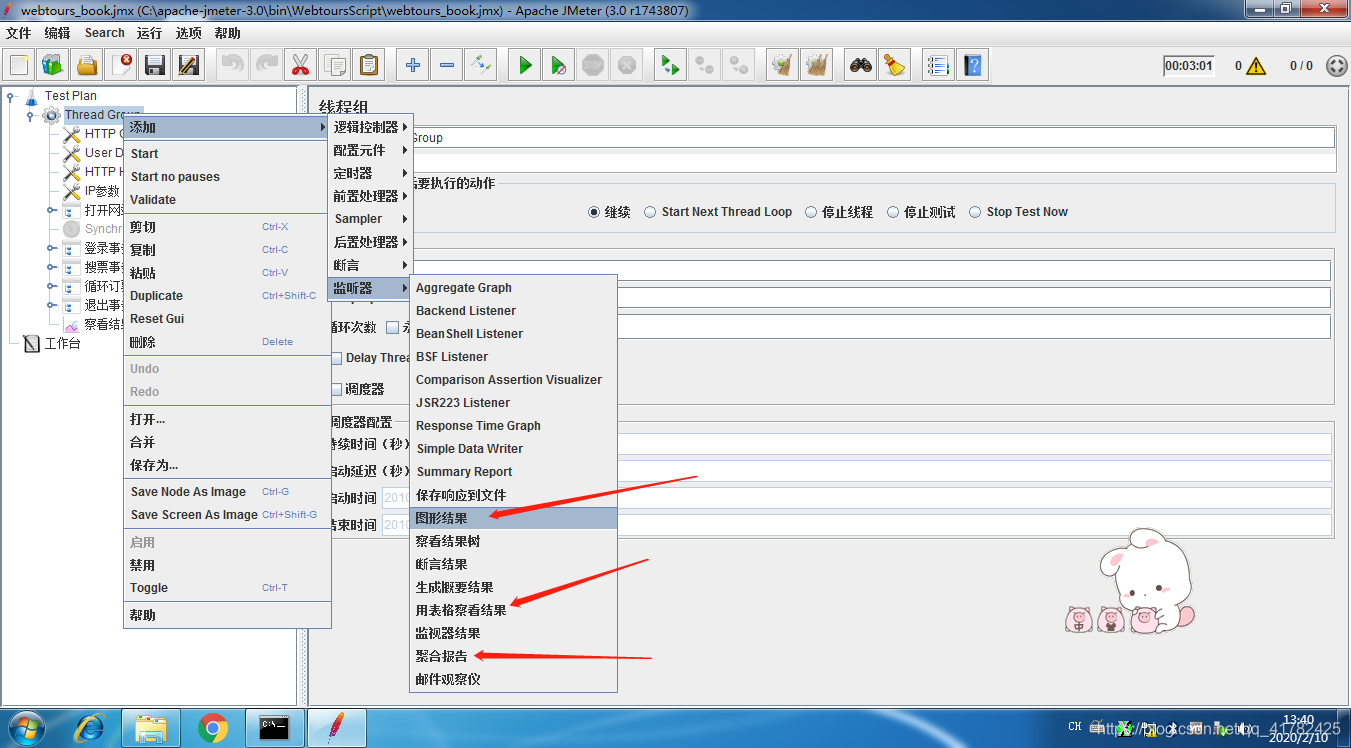Open the Function Helper dialog icon
The width and height of the screenshot is (1351, 748).
938,66
